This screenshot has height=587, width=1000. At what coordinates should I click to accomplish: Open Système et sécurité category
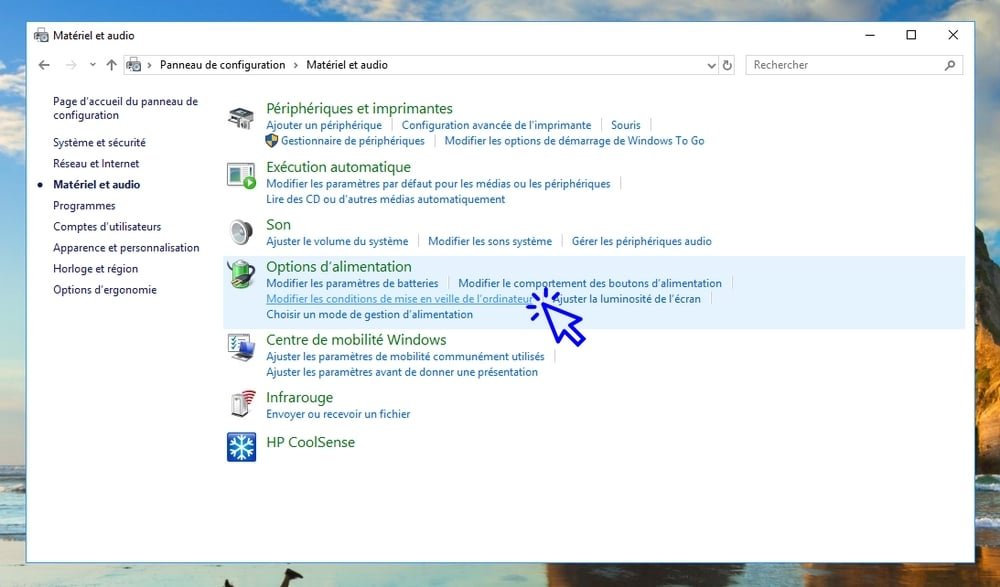point(99,142)
